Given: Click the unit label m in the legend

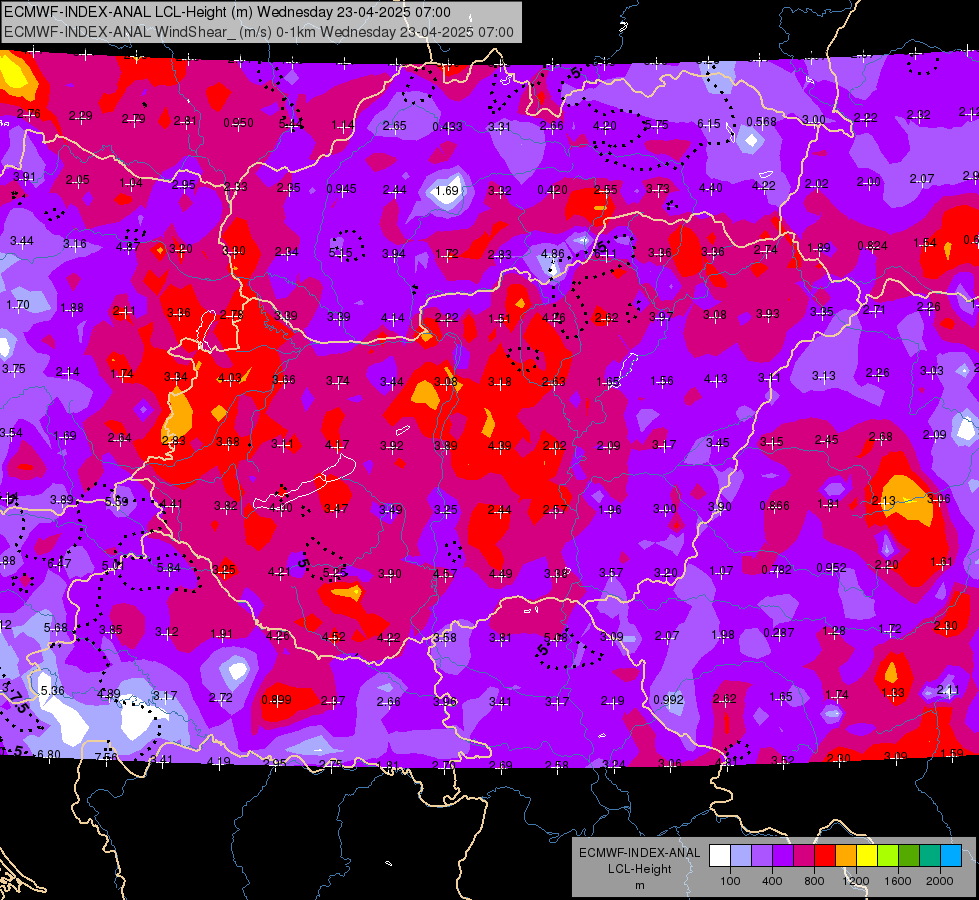Looking at the screenshot, I should [x=639, y=886].
